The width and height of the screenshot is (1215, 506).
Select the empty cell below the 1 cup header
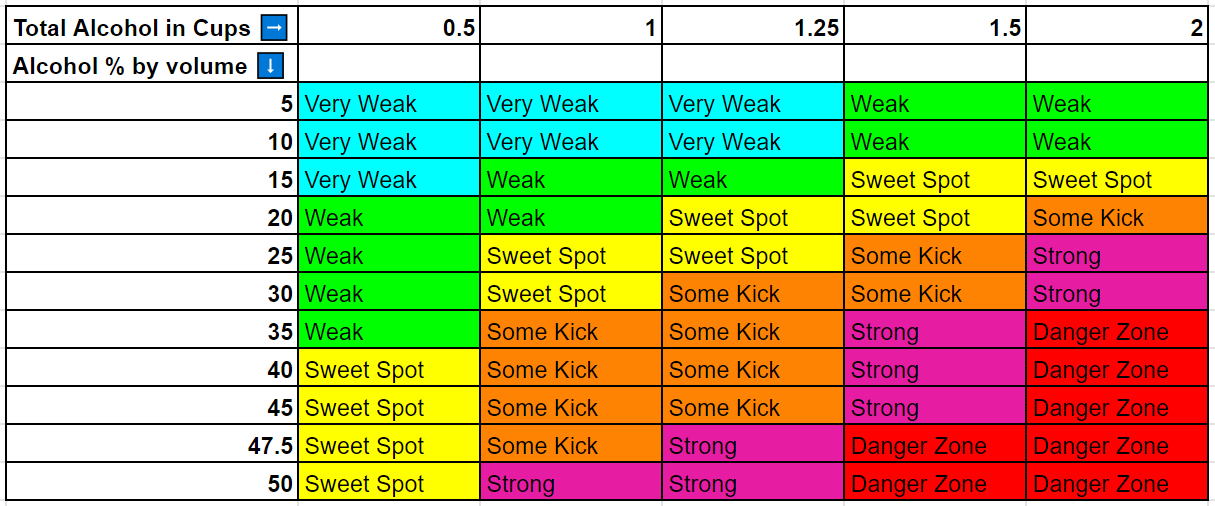tap(571, 66)
